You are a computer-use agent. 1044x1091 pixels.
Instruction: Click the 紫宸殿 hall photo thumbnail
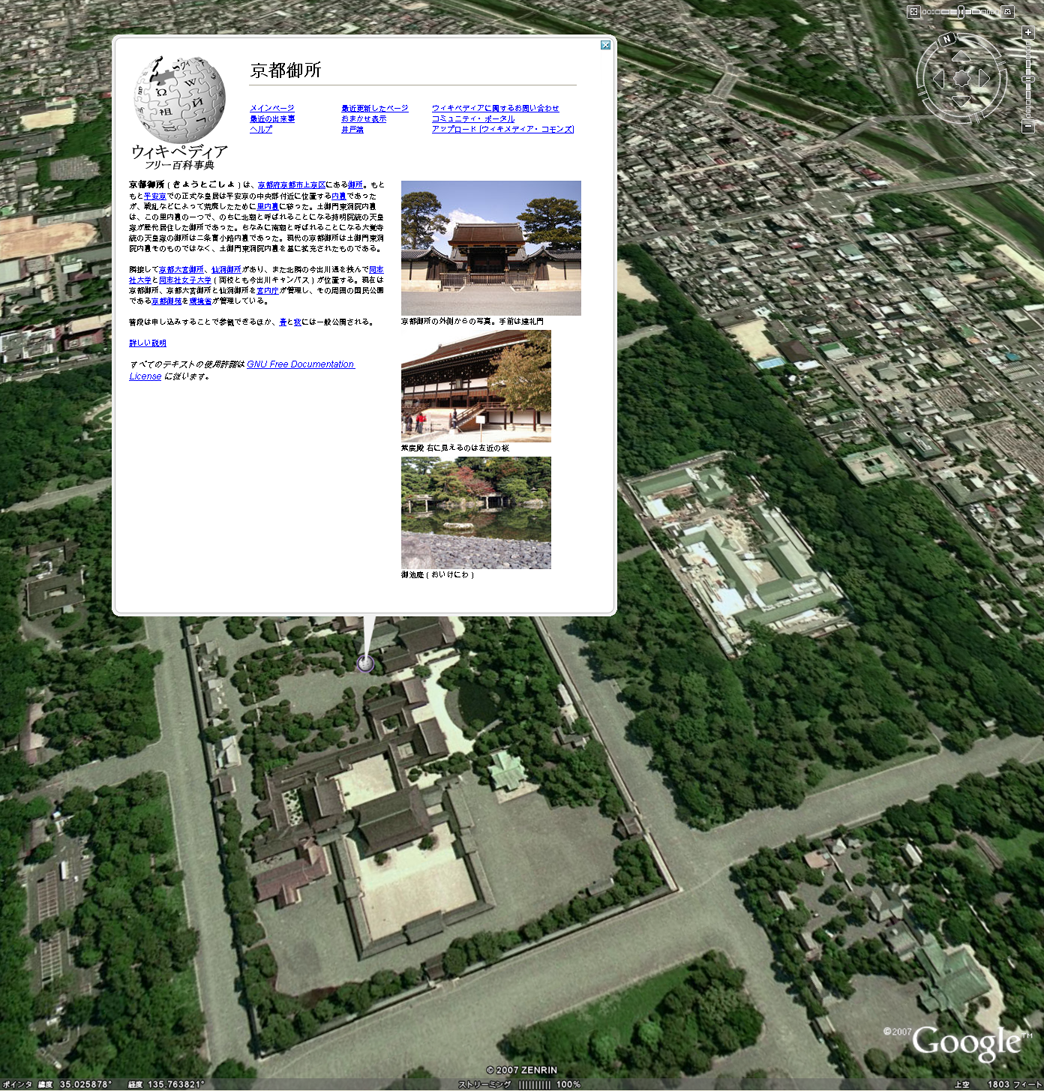click(x=476, y=386)
